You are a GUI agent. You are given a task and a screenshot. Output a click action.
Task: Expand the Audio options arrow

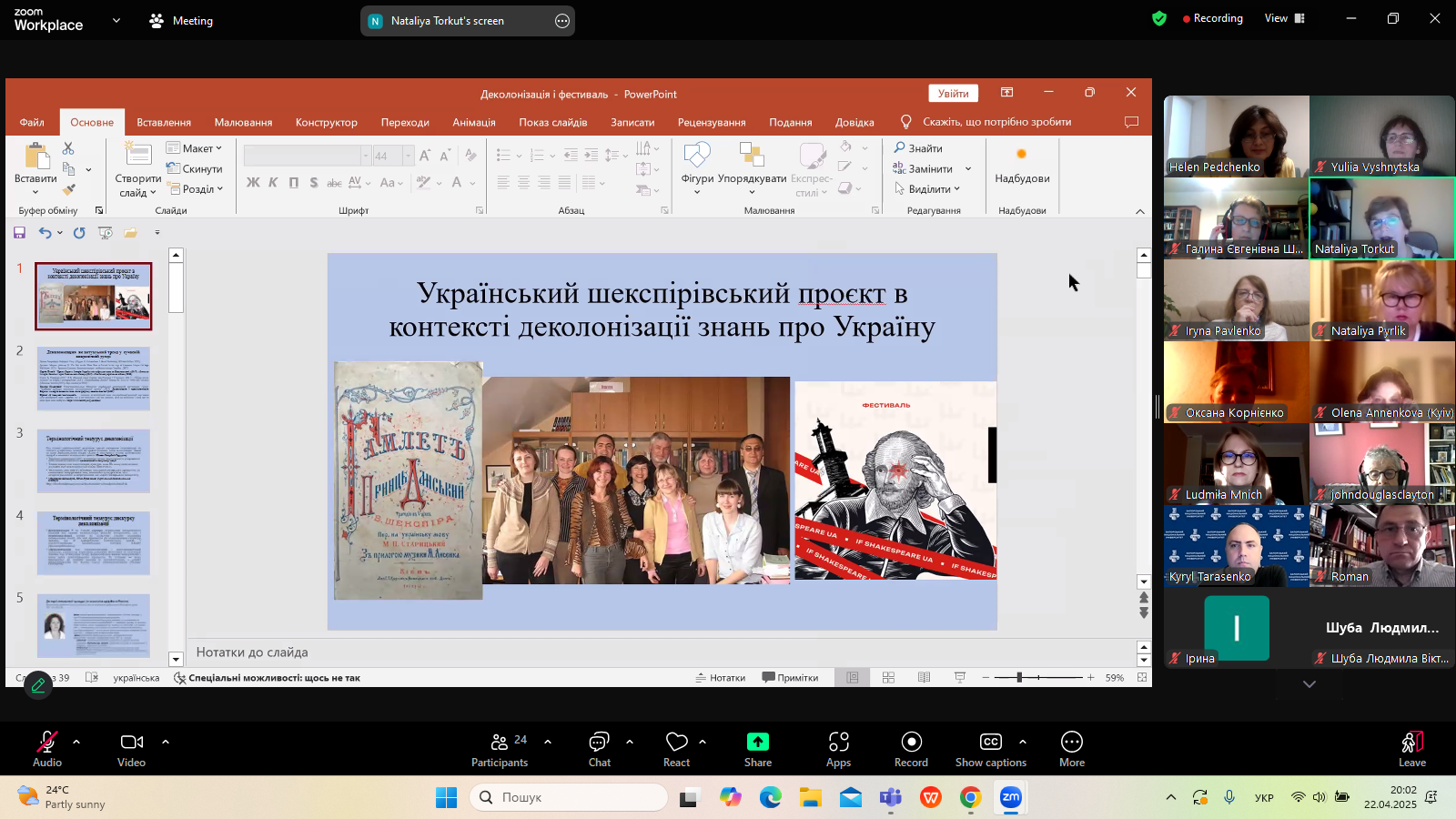tap(76, 742)
